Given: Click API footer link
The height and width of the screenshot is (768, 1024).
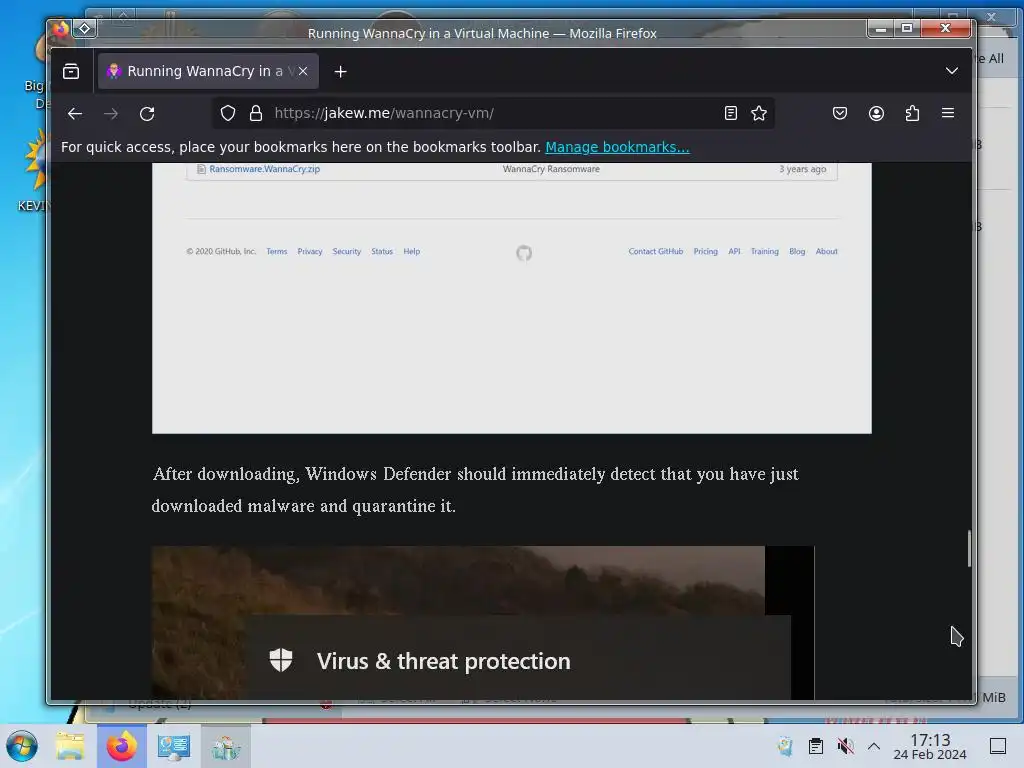Looking at the screenshot, I should 734,251.
